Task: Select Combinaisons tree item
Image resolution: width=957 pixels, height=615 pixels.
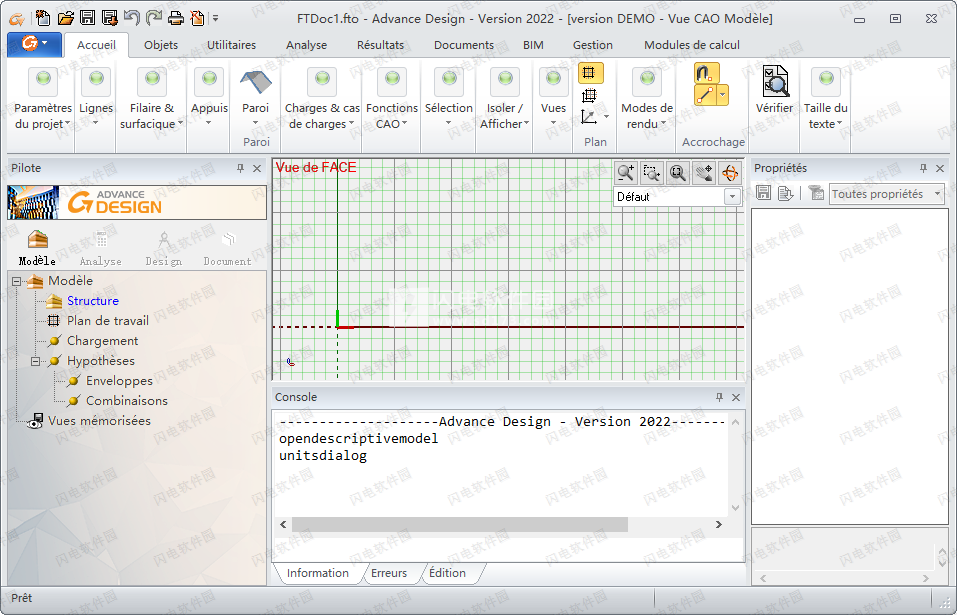Action: (x=126, y=401)
